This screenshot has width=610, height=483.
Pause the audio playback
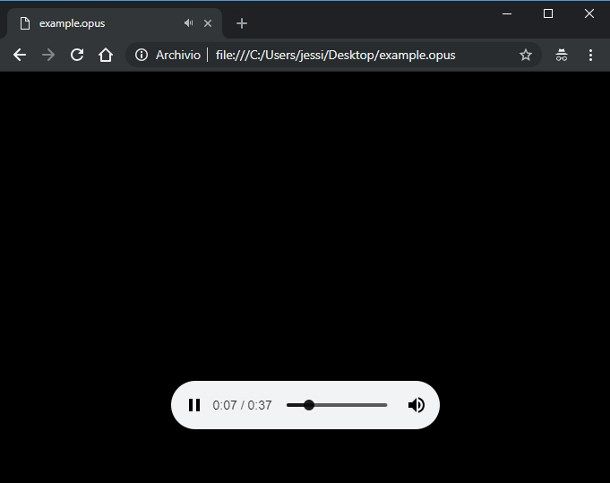194,405
